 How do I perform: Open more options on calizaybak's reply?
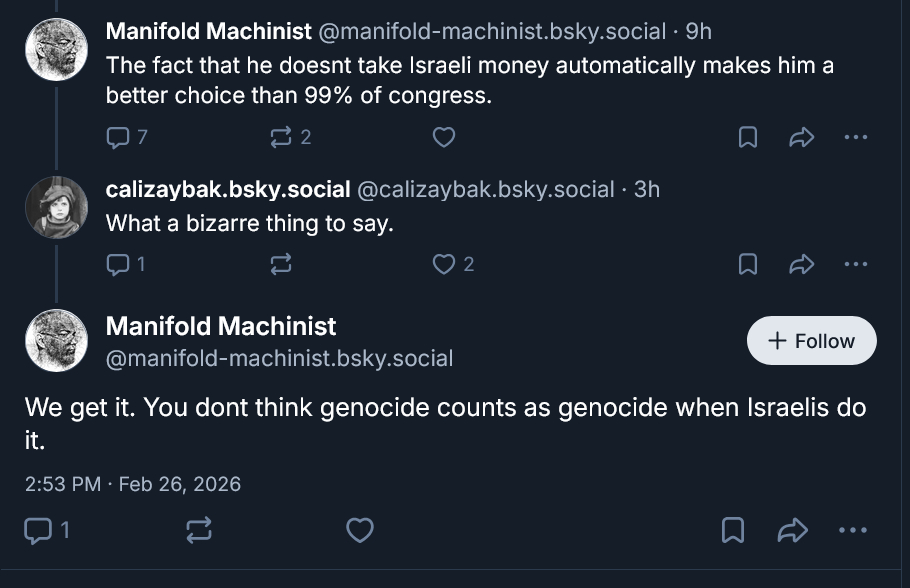tap(855, 264)
